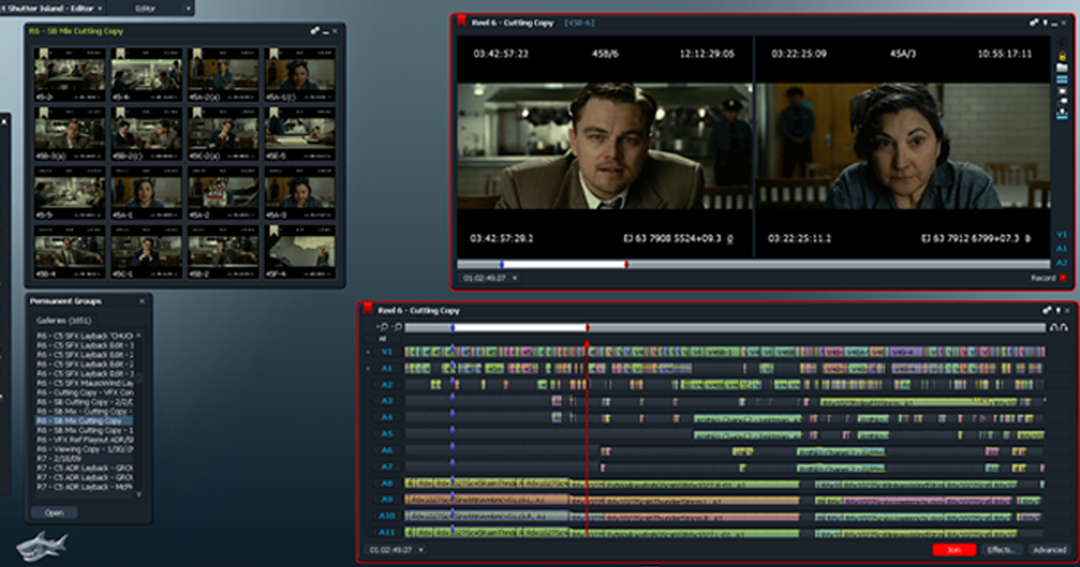The image size is (1080, 567).
Task: Close the Permanent Groups panel
Action: click(x=142, y=301)
